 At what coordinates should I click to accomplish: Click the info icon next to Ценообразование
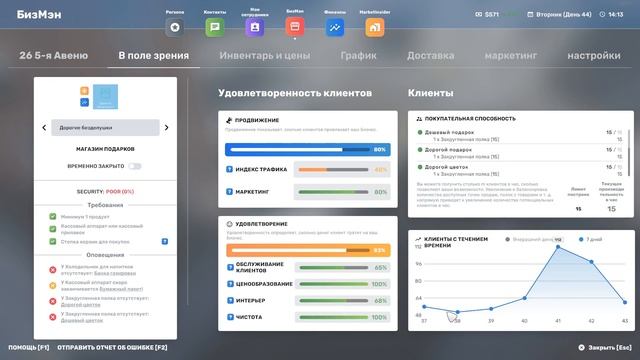coord(230,284)
